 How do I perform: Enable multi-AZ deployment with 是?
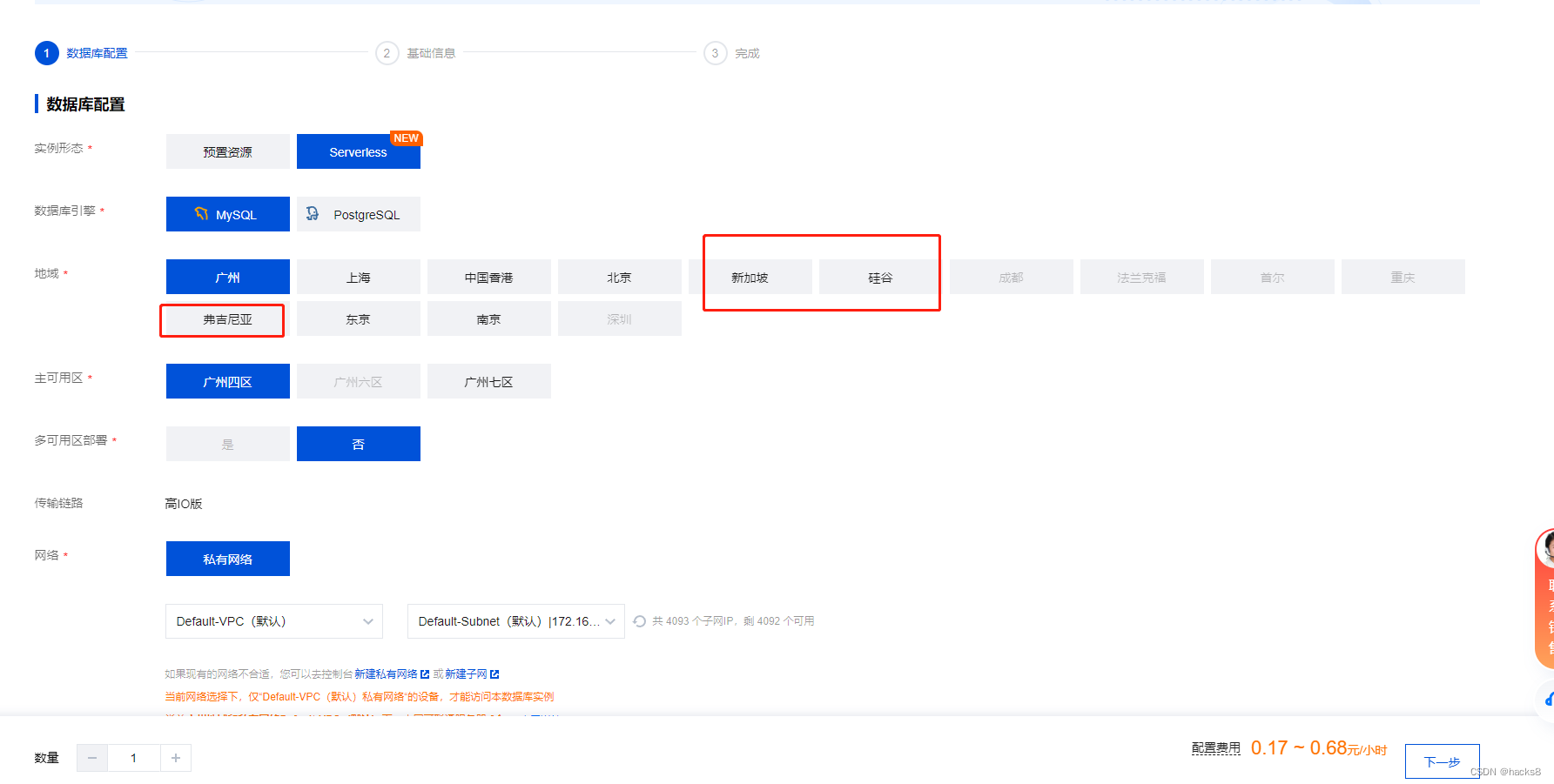227,444
